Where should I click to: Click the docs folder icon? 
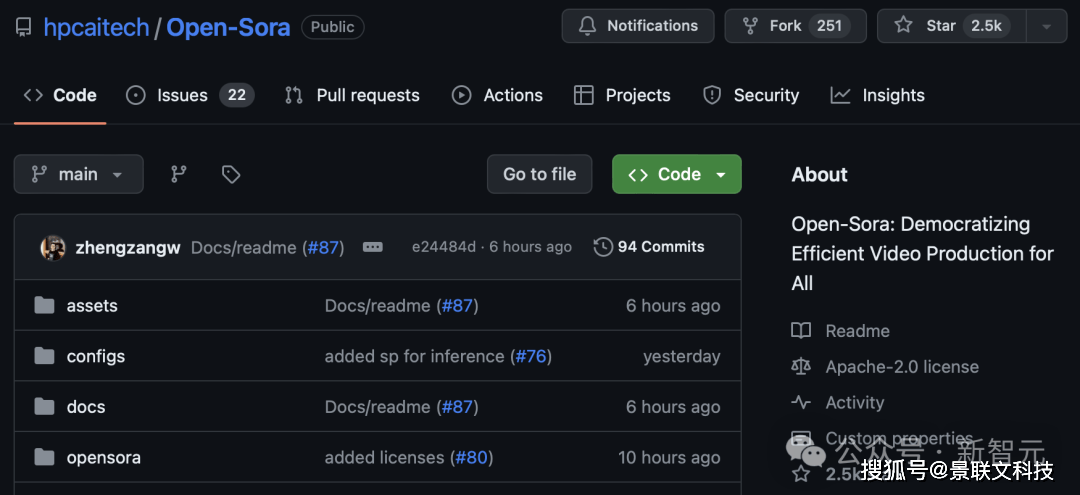(44, 407)
